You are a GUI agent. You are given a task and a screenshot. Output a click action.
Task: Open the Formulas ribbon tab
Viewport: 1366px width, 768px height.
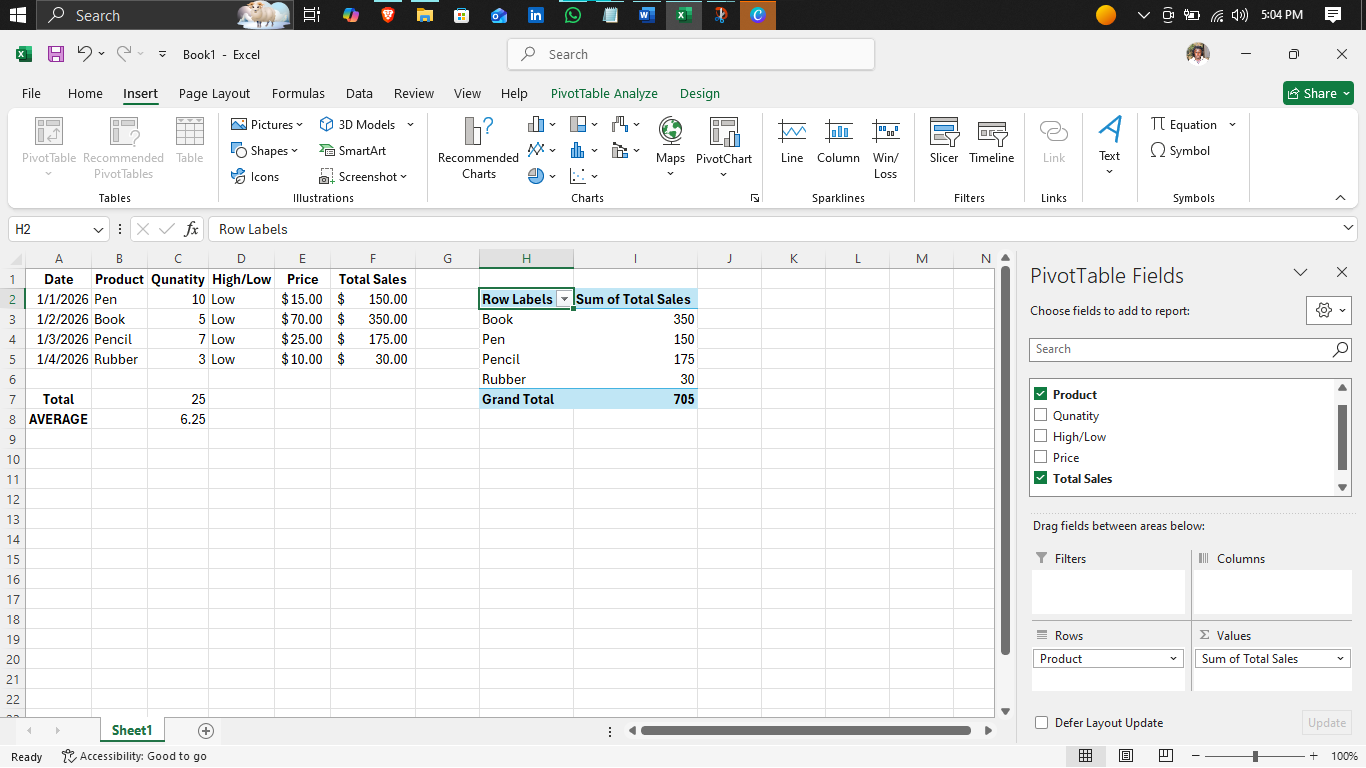(298, 93)
